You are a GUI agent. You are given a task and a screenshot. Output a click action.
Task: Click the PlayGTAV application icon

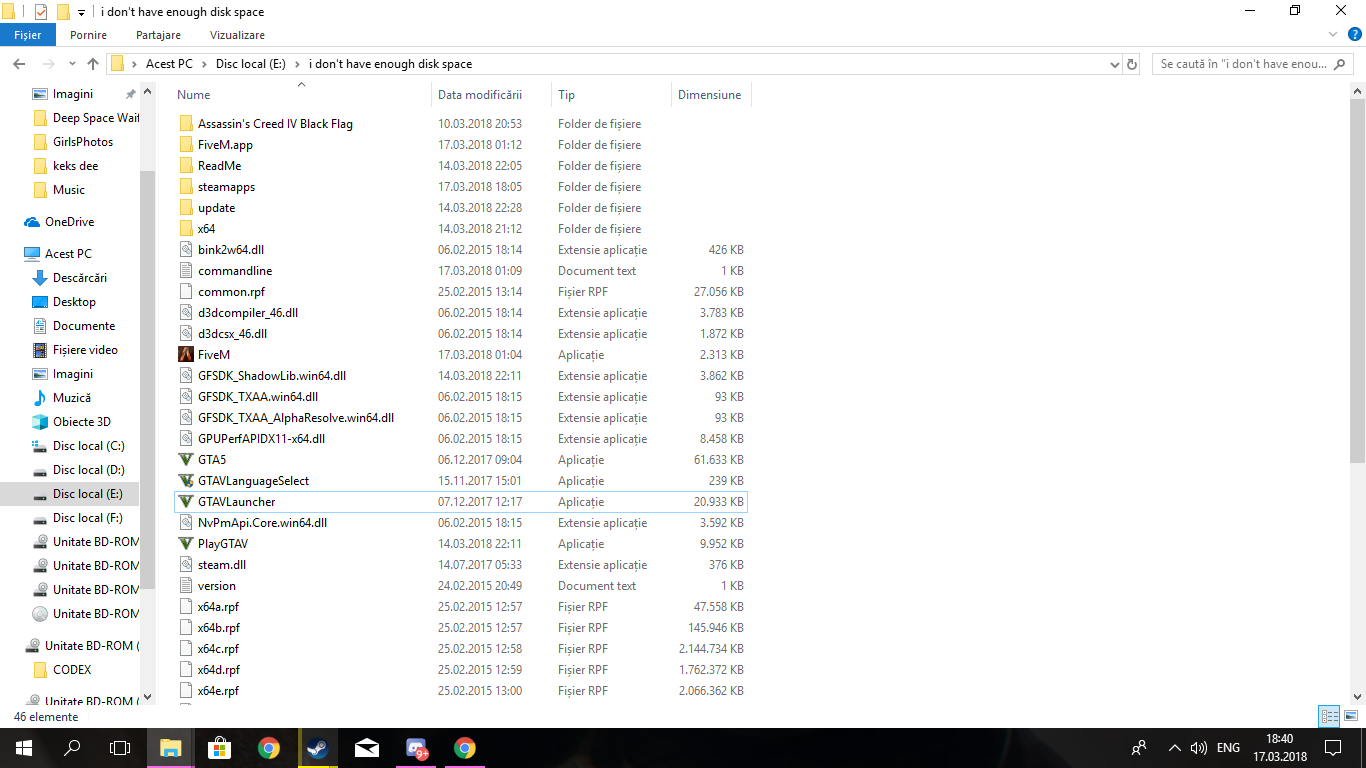tap(185, 544)
